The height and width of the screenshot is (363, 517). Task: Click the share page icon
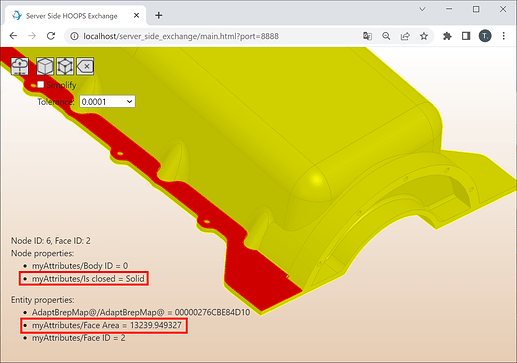click(405, 36)
